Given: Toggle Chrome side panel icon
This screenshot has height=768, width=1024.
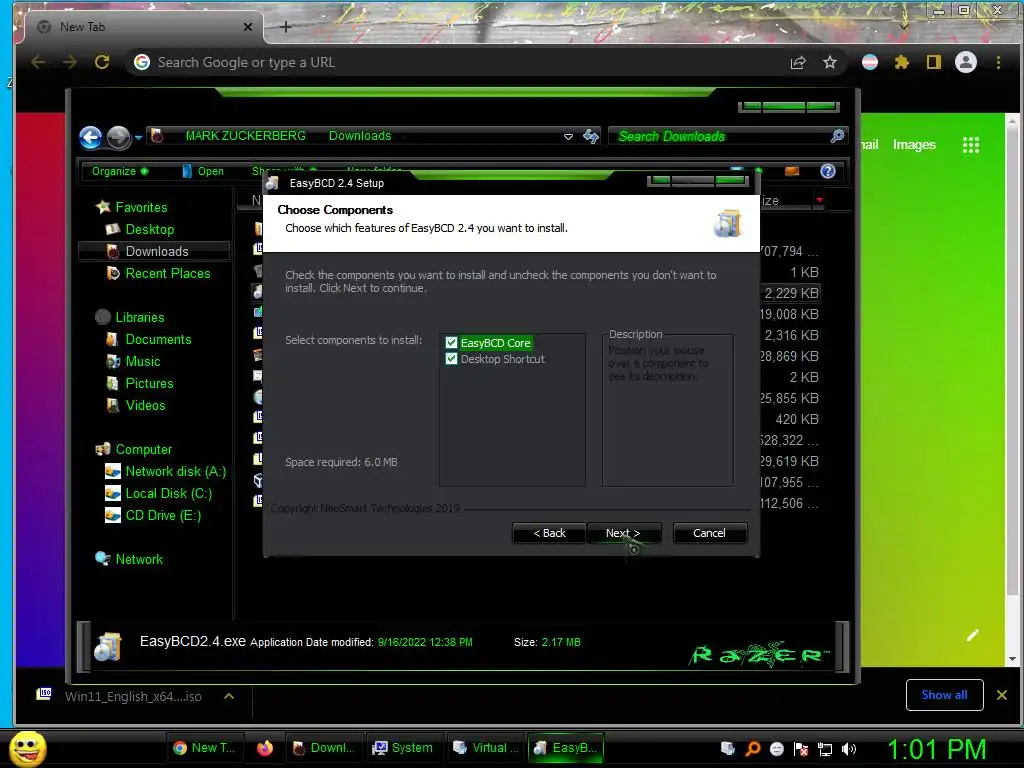Looking at the screenshot, I should point(933,62).
